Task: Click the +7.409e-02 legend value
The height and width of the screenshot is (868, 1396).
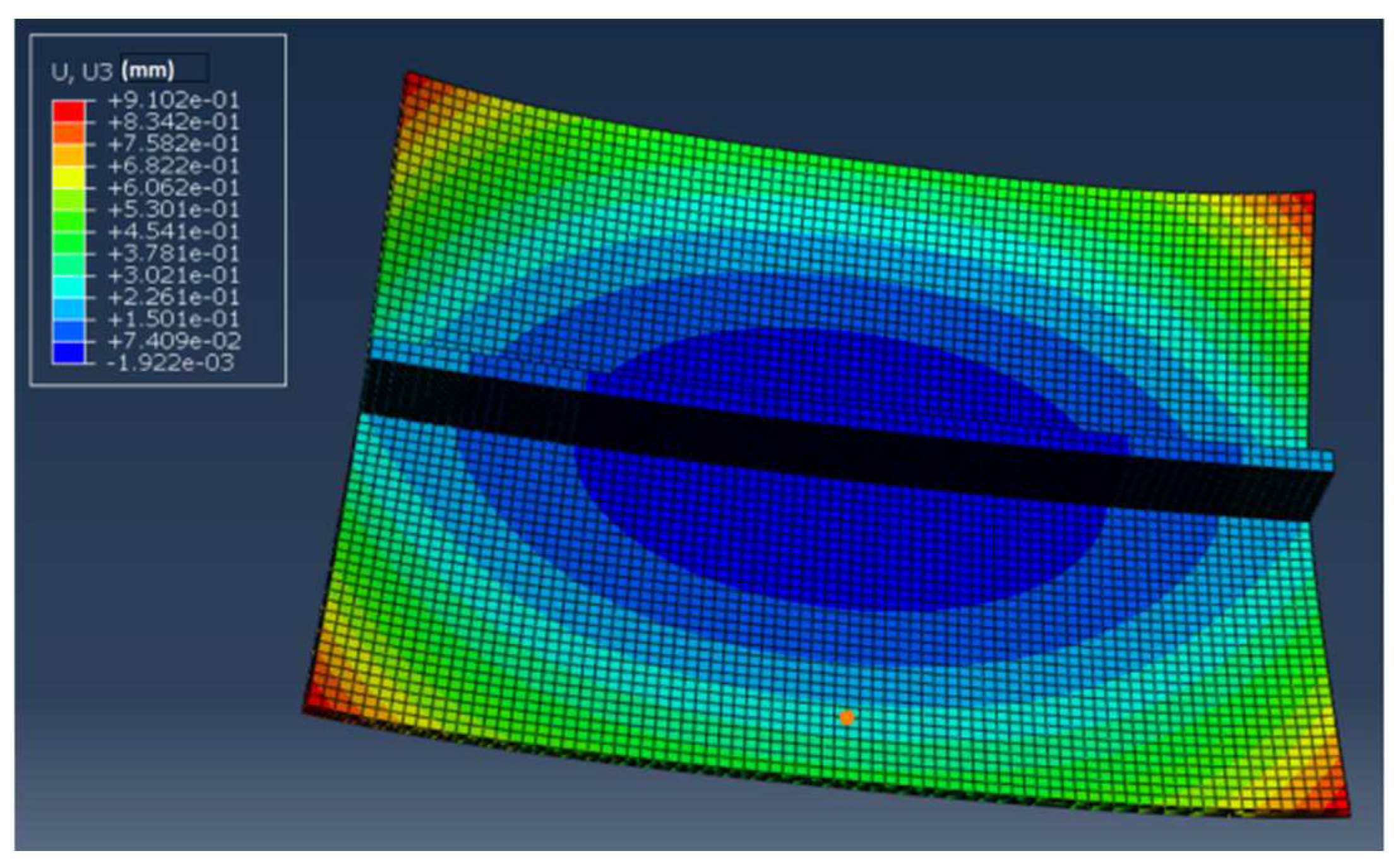Action: pos(174,342)
